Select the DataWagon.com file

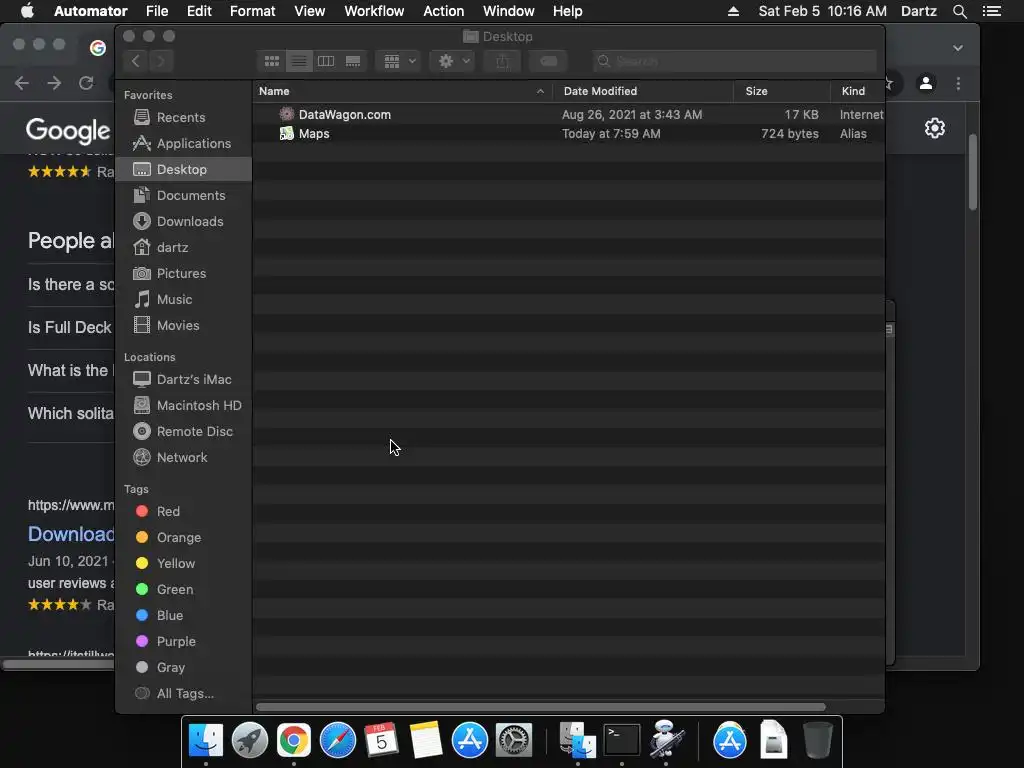point(568,114)
